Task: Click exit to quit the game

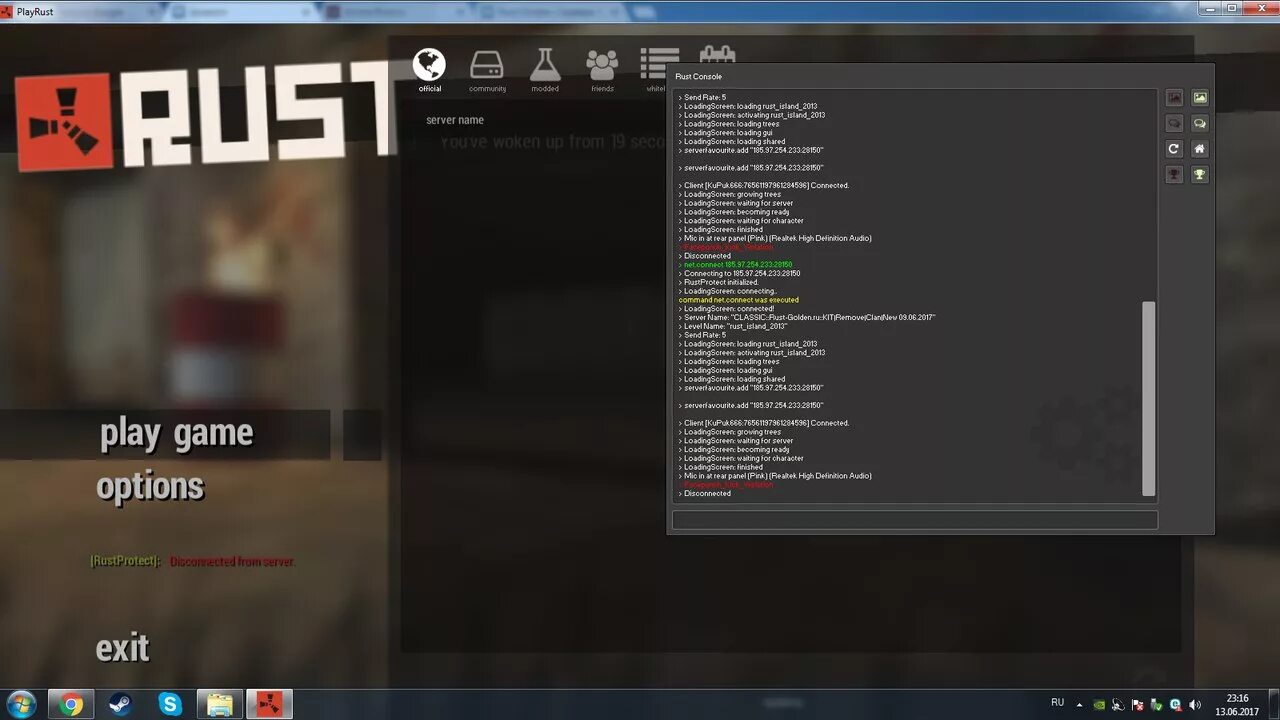Action: point(122,648)
